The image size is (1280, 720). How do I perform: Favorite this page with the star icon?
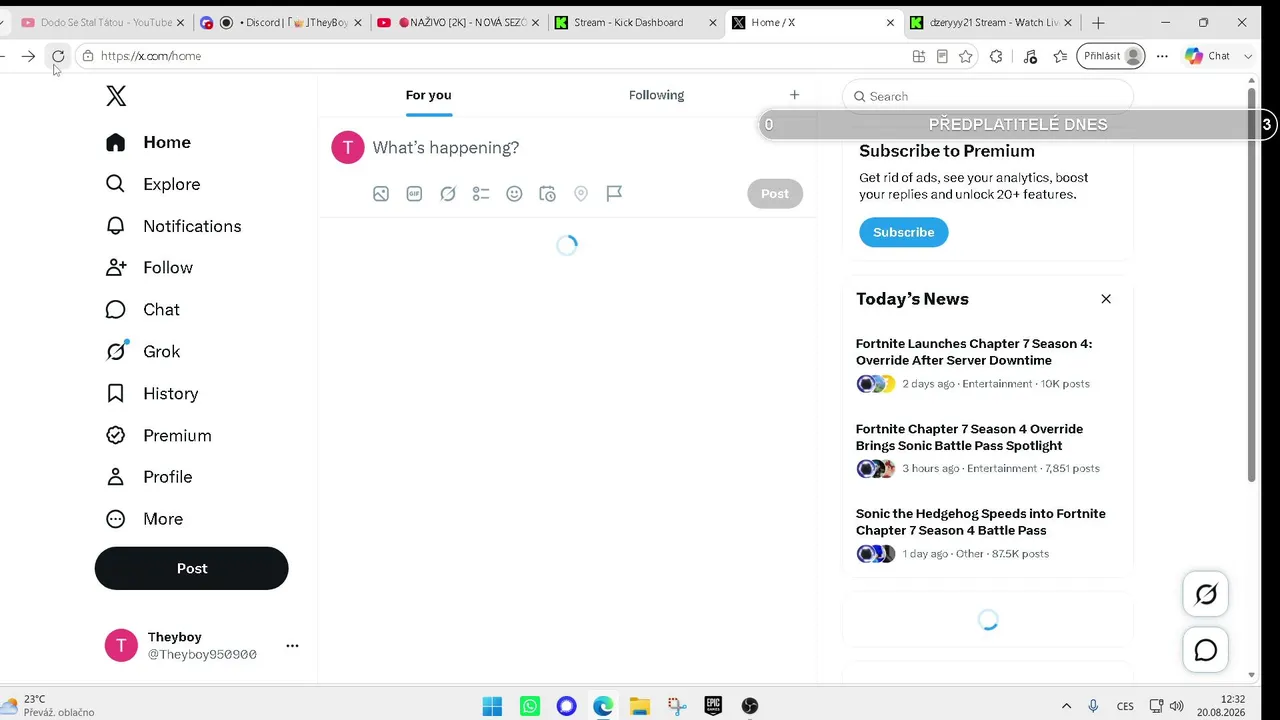pyautogui.click(x=966, y=57)
